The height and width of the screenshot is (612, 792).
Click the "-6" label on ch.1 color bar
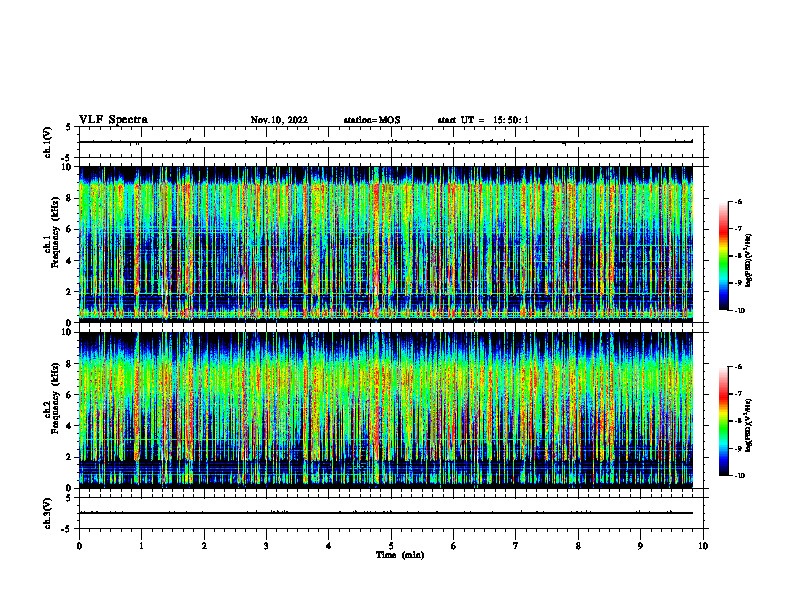point(738,202)
